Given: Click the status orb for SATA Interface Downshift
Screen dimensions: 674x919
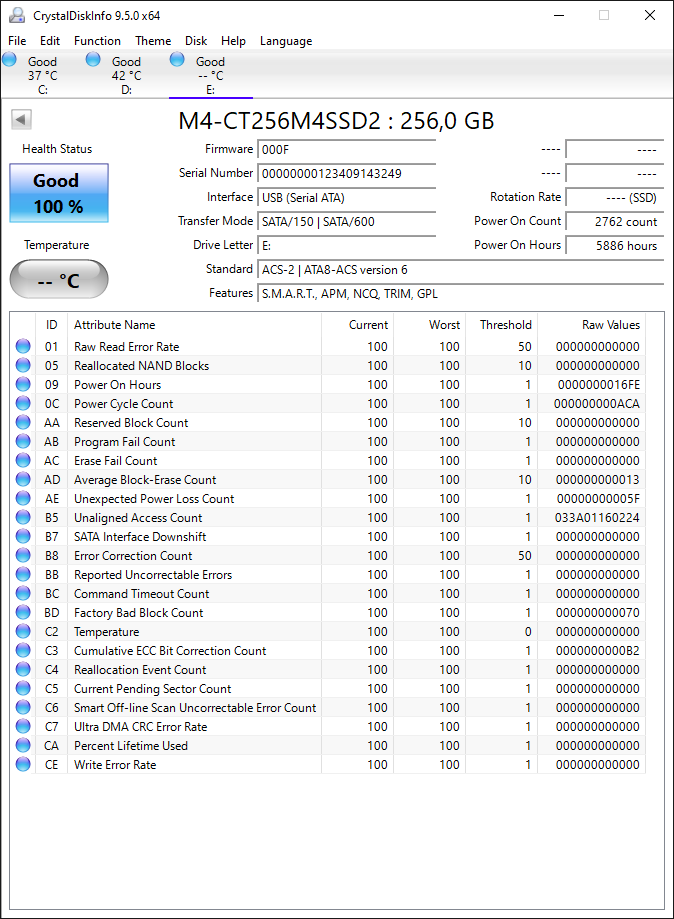Looking at the screenshot, I should pyautogui.click(x=23, y=536).
